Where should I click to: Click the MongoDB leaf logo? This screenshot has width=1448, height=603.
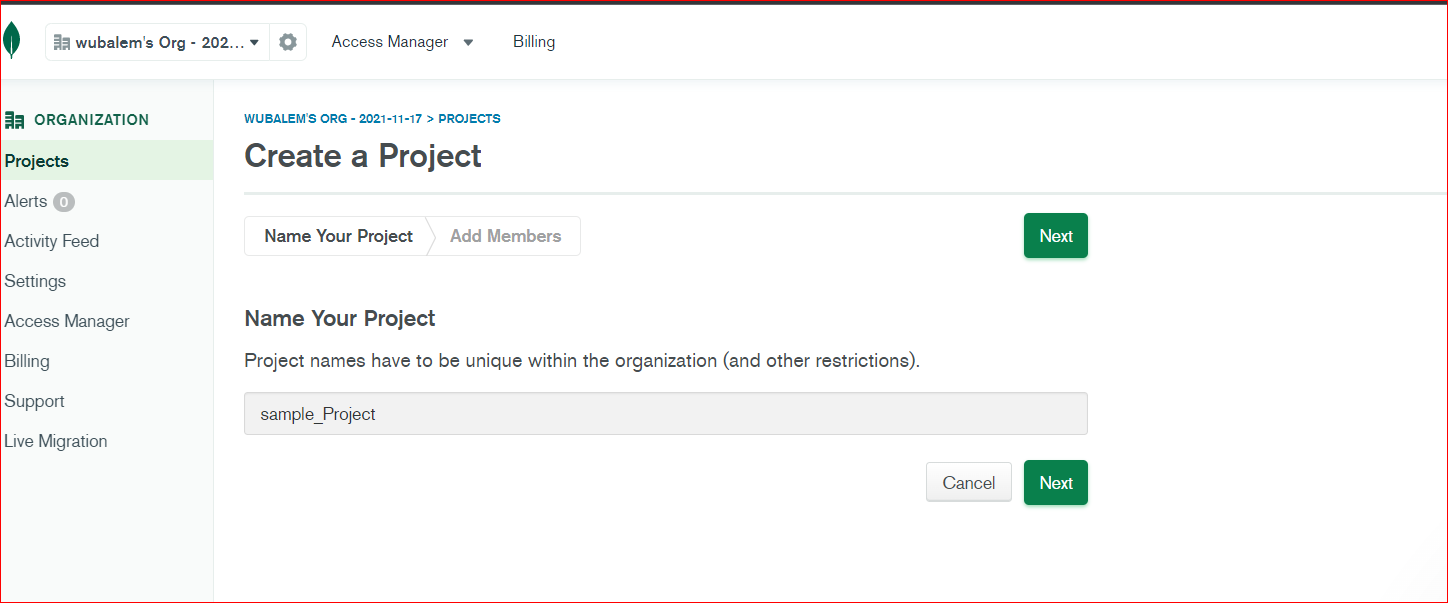tap(11, 41)
